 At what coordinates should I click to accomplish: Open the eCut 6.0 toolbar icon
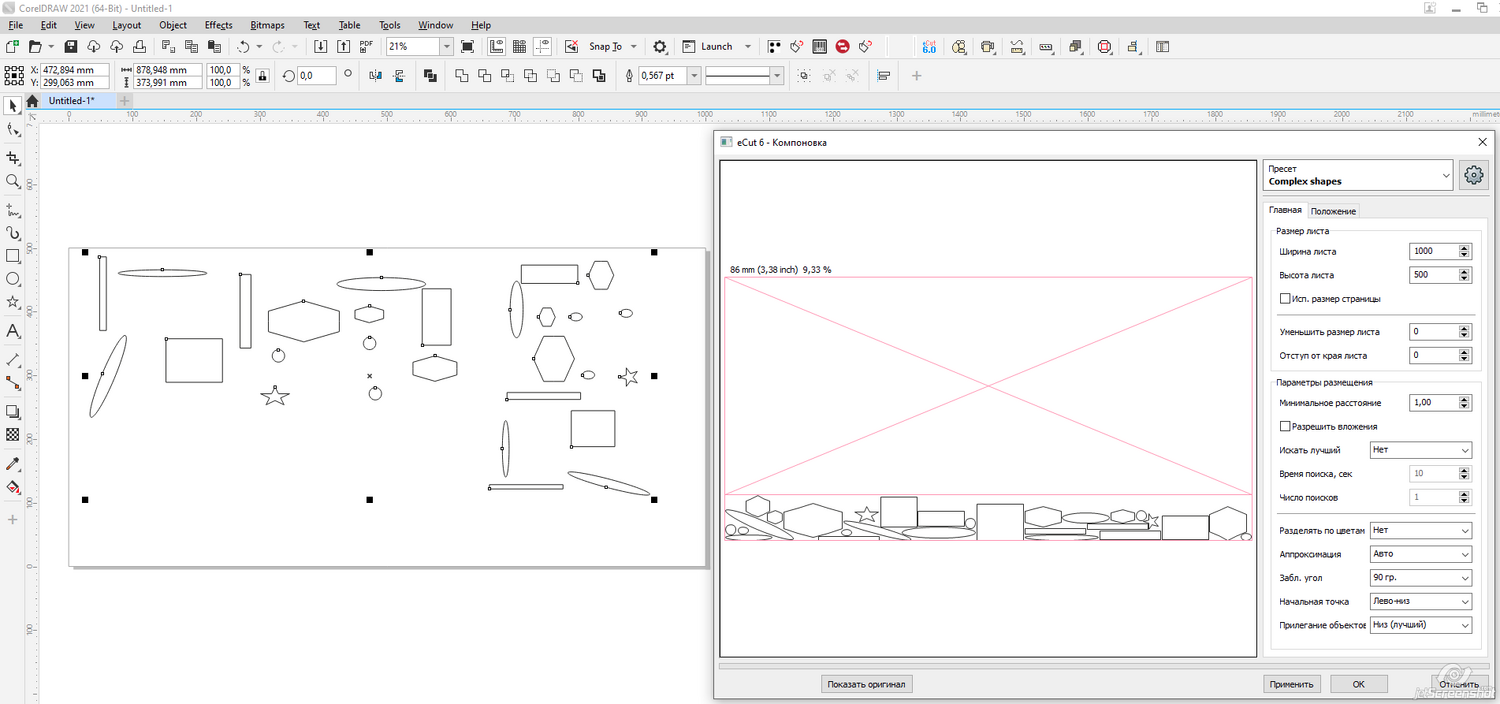click(929, 46)
